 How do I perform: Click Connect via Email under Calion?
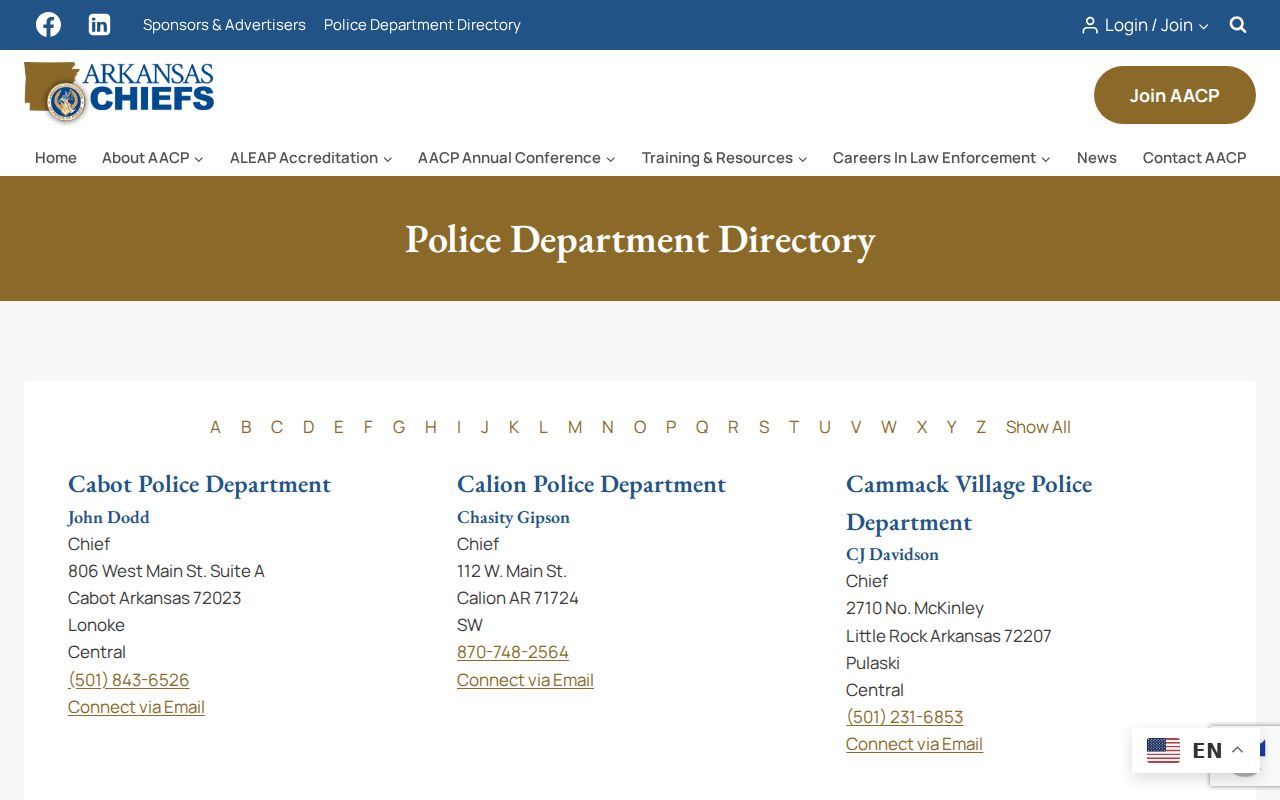point(525,680)
